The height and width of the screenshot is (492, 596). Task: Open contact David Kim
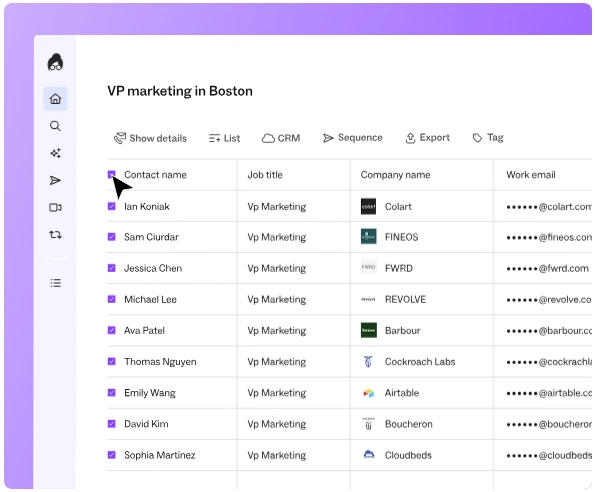[146, 424]
